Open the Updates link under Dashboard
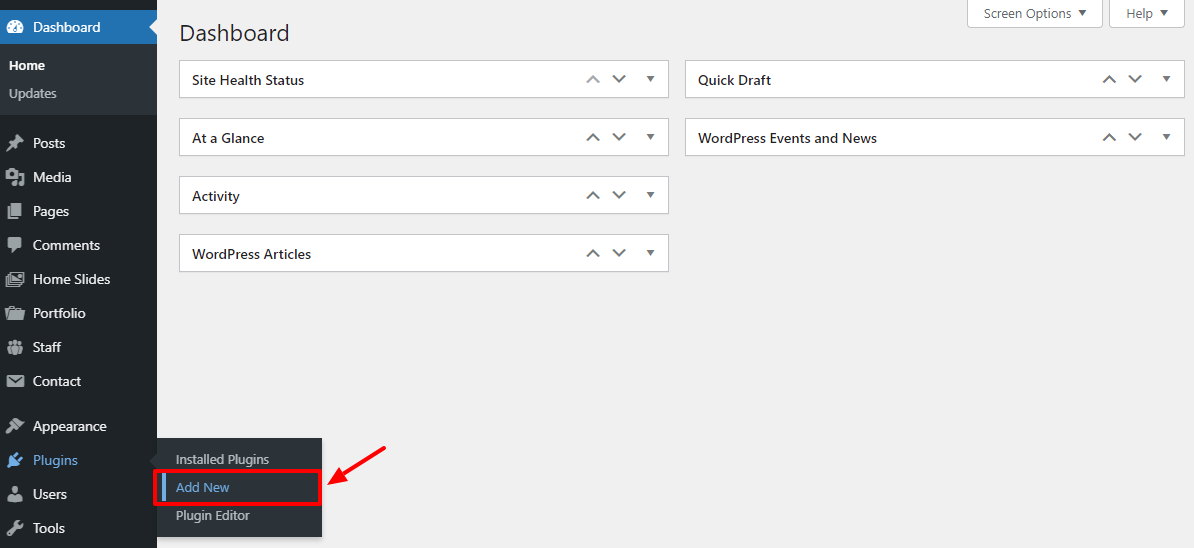Viewport: 1194px width, 548px height. tap(33, 94)
